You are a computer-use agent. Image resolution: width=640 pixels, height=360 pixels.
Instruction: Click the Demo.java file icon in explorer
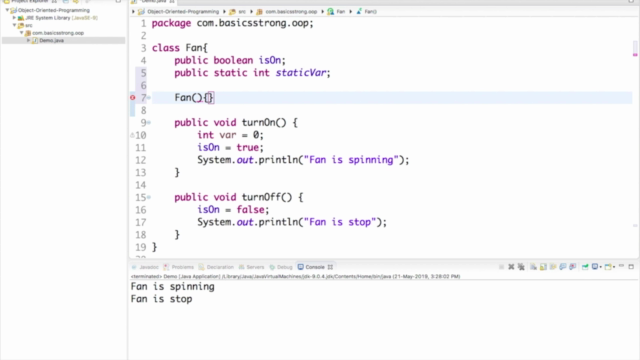pyautogui.click(x=35, y=40)
